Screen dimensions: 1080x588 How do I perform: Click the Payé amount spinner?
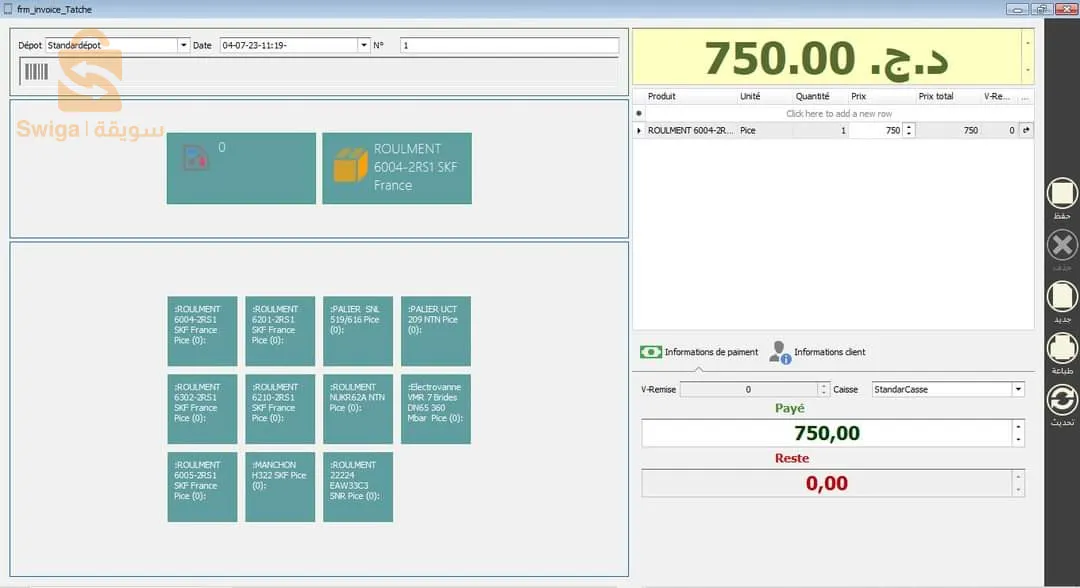click(1018, 433)
